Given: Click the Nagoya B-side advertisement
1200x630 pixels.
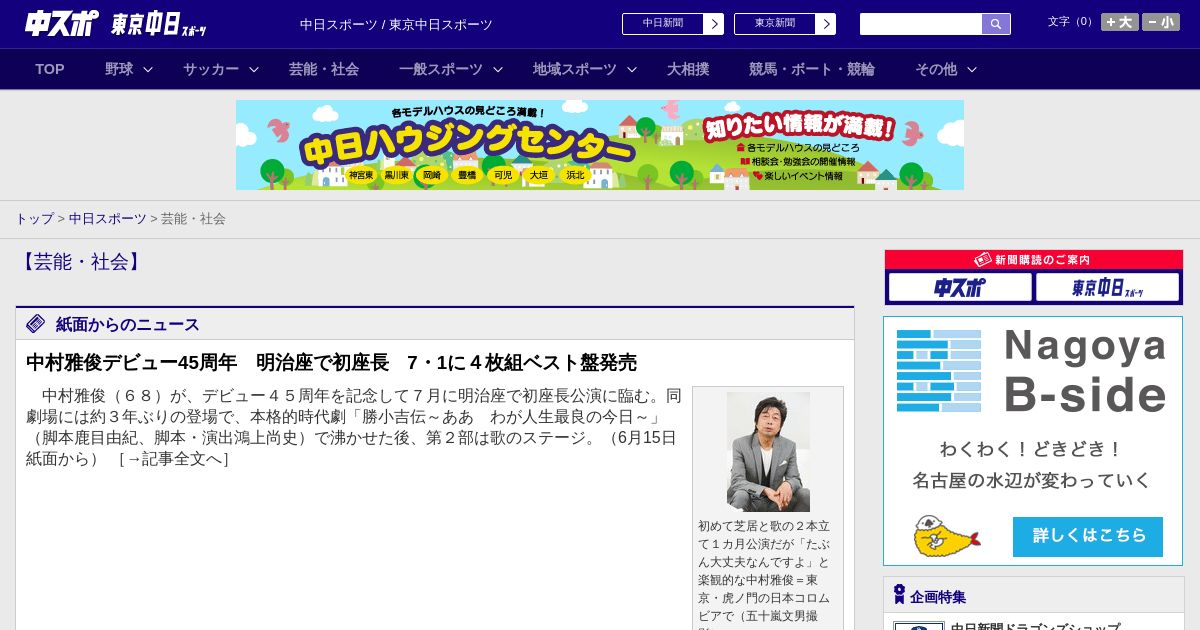Looking at the screenshot, I should [1033, 441].
